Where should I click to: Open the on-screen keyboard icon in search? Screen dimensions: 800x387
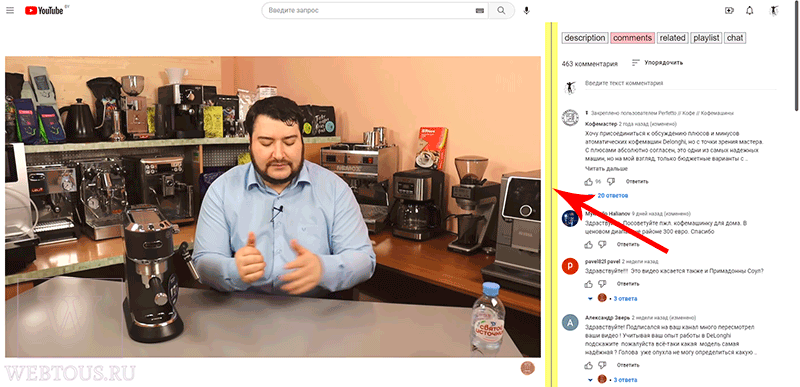480,11
